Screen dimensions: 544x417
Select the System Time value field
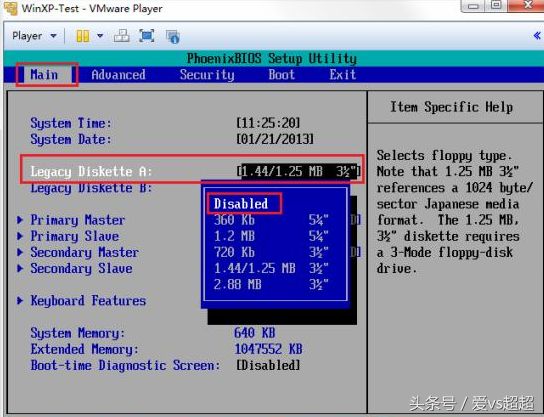pyautogui.click(x=268, y=123)
